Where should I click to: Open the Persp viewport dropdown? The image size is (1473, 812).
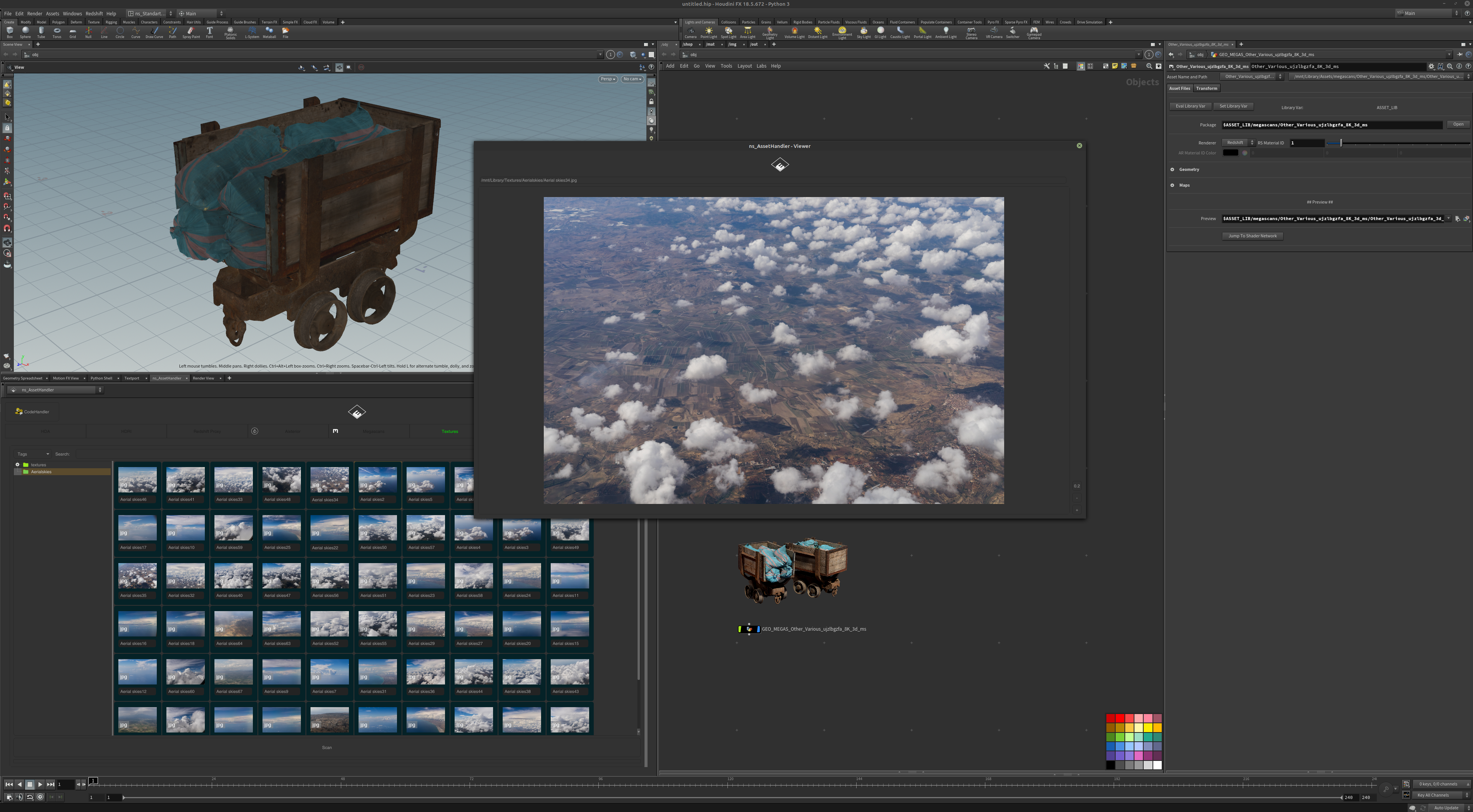point(607,79)
